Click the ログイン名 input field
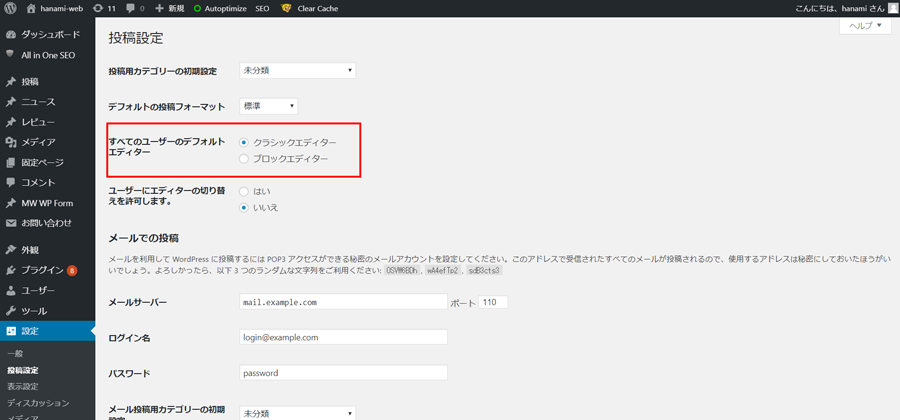900x420 pixels. point(343,337)
